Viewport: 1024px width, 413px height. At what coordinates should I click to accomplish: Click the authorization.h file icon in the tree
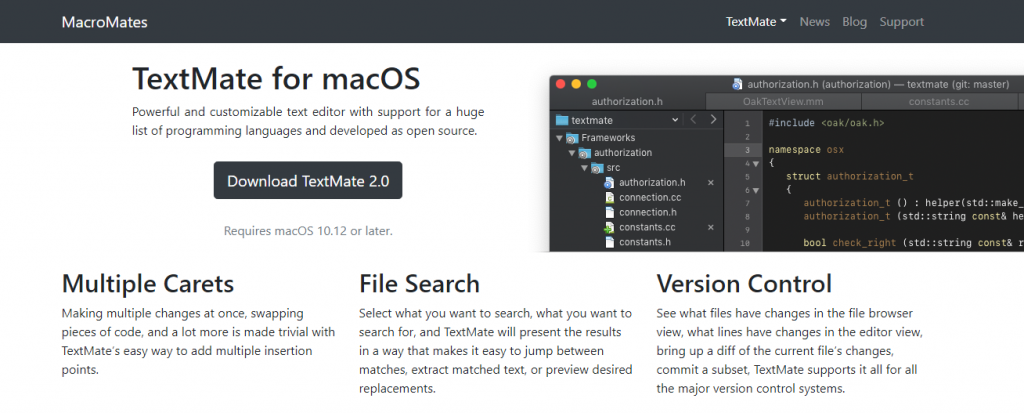pyautogui.click(x=608, y=183)
